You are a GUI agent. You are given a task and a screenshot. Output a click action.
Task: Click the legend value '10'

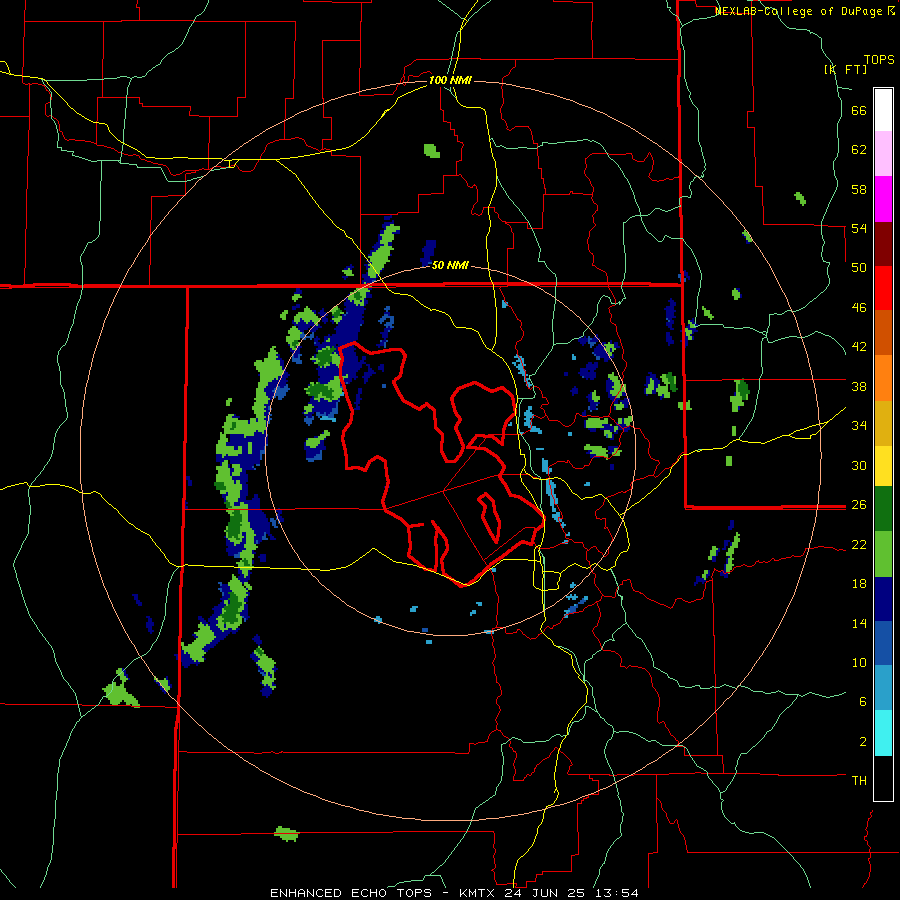click(859, 662)
